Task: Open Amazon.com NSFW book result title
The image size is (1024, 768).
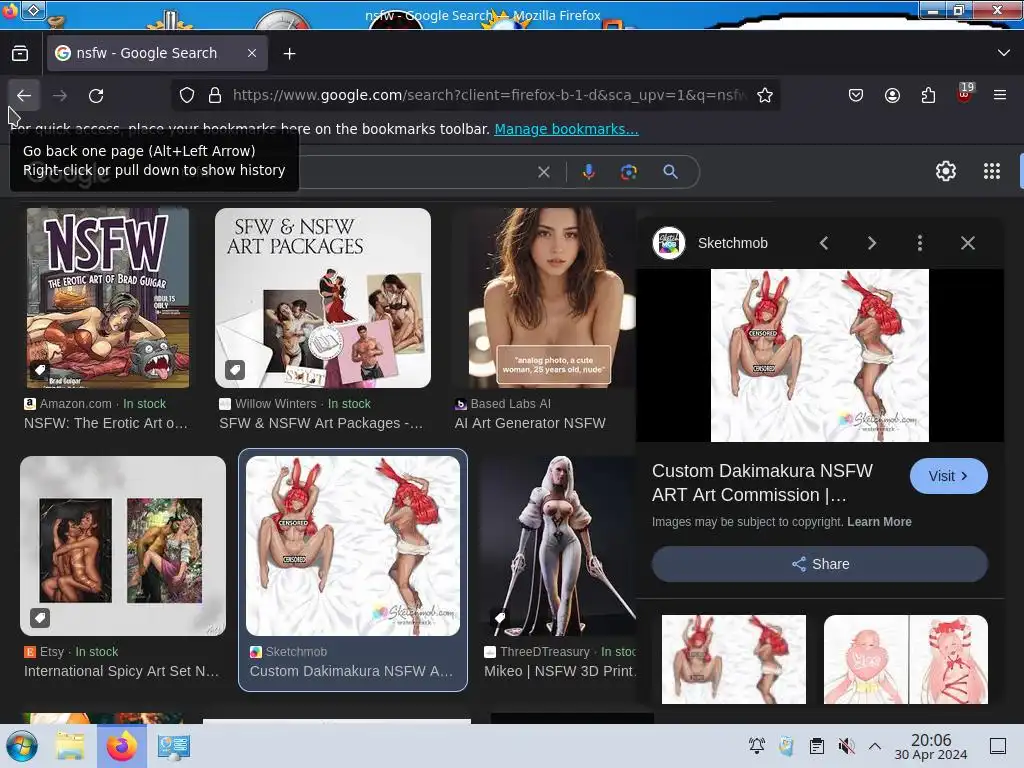Action: [x=106, y=423]
